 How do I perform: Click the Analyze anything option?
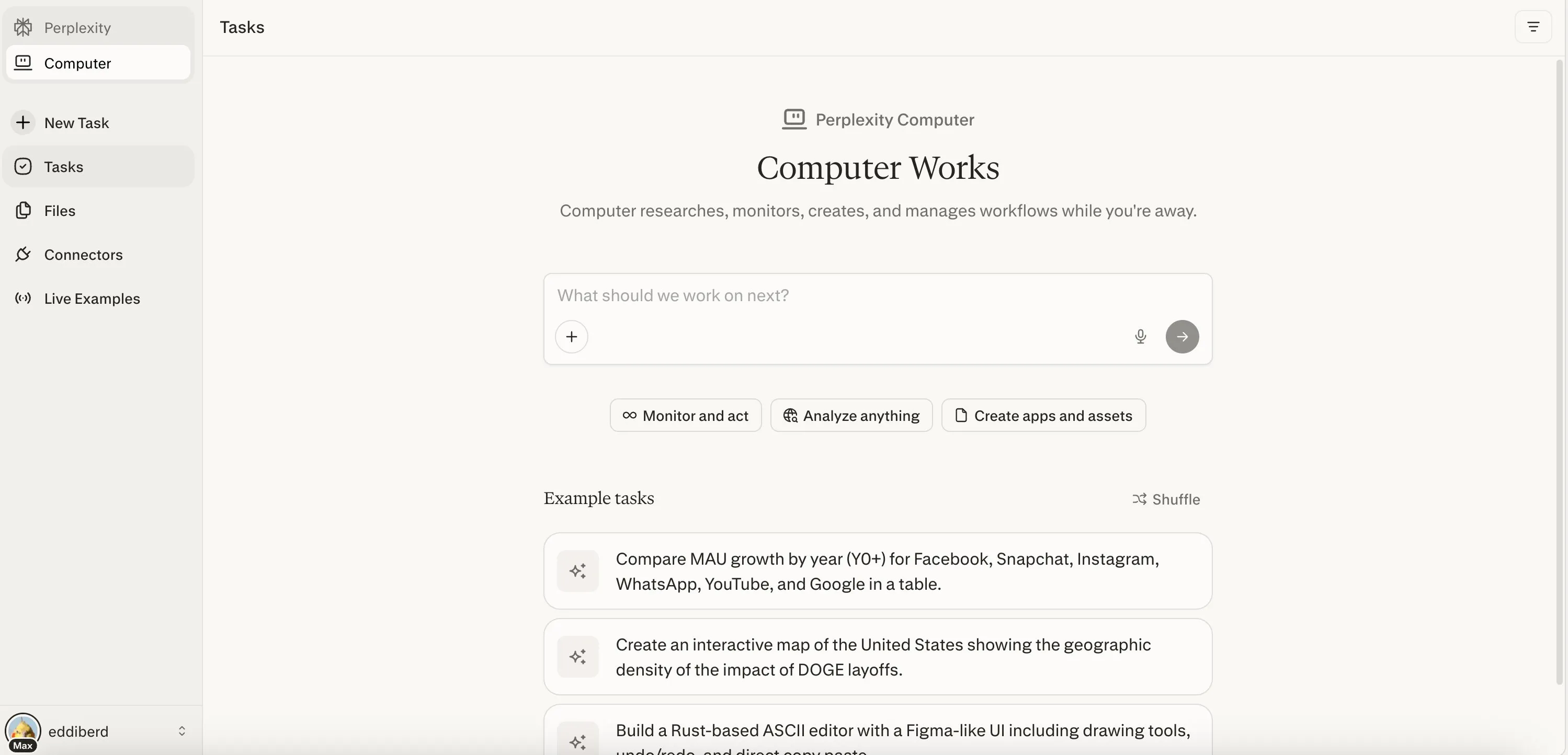851,415
